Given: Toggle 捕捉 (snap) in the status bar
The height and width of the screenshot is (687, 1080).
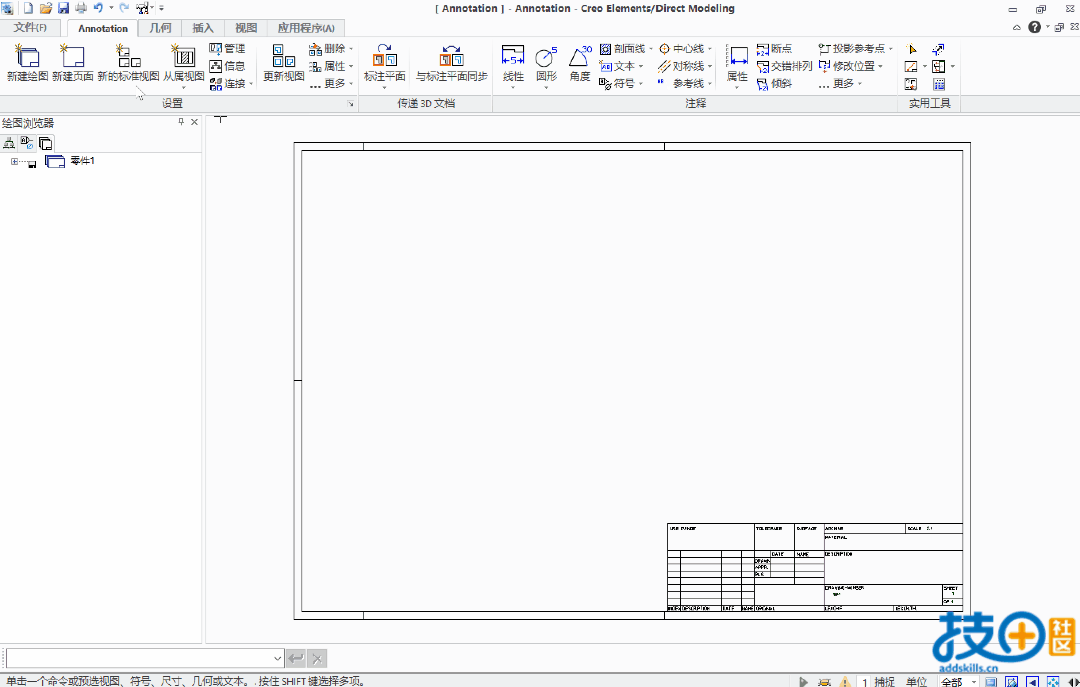Looking at the screenshot, I should point(884,681).
